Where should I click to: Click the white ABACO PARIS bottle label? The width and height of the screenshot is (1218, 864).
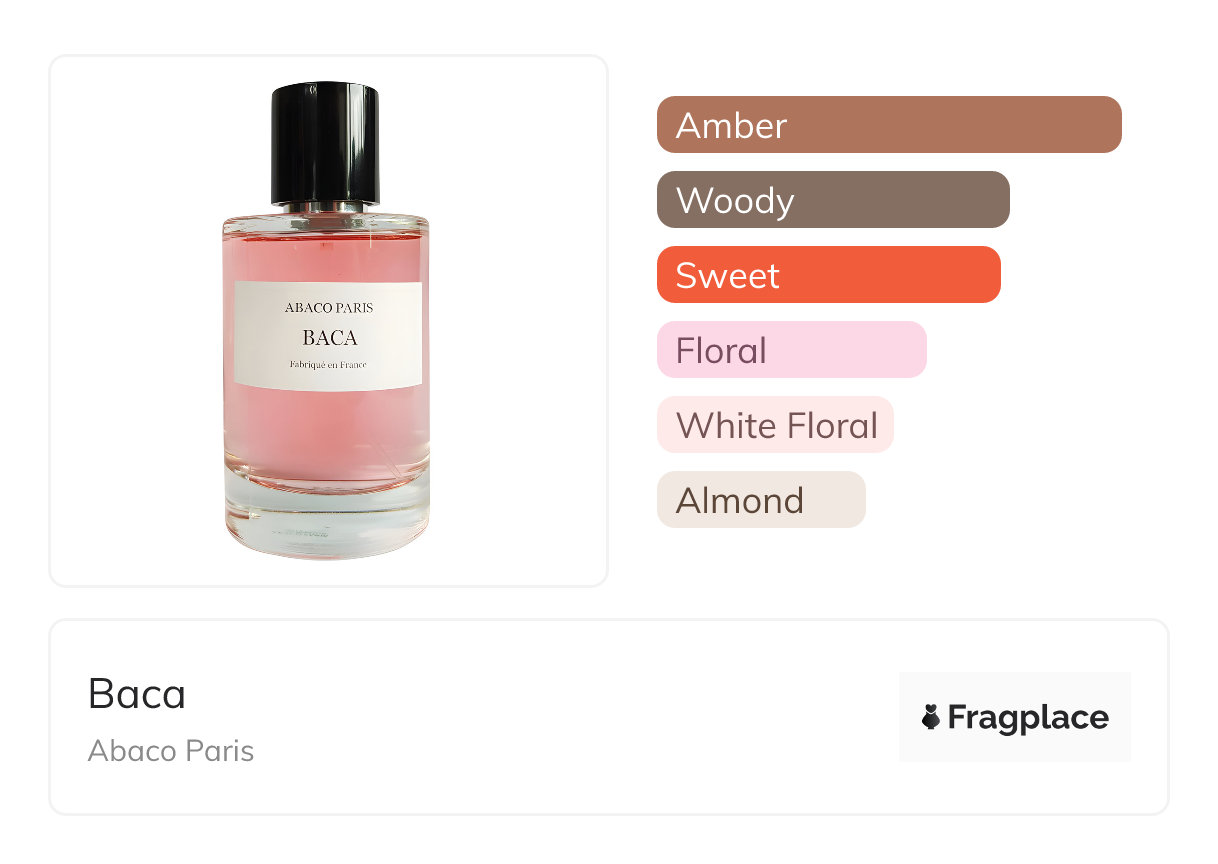(x=328, y=335)
